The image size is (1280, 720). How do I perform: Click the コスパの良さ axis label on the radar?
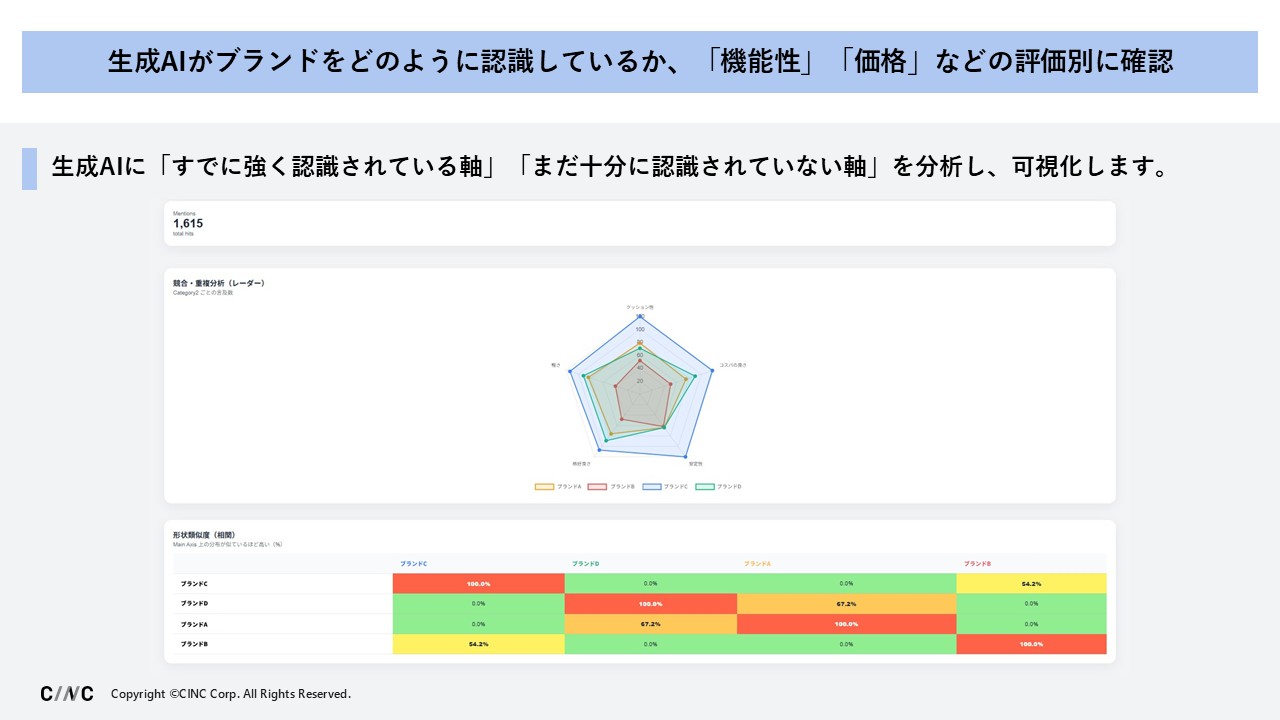733,365
